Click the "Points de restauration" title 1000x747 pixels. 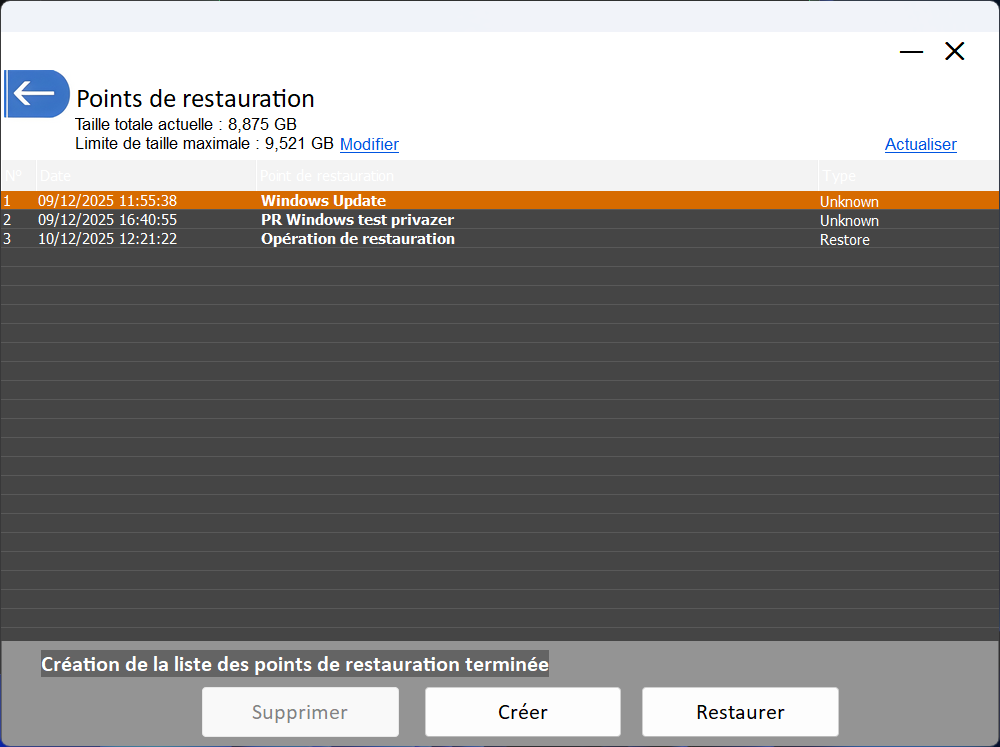194,98
